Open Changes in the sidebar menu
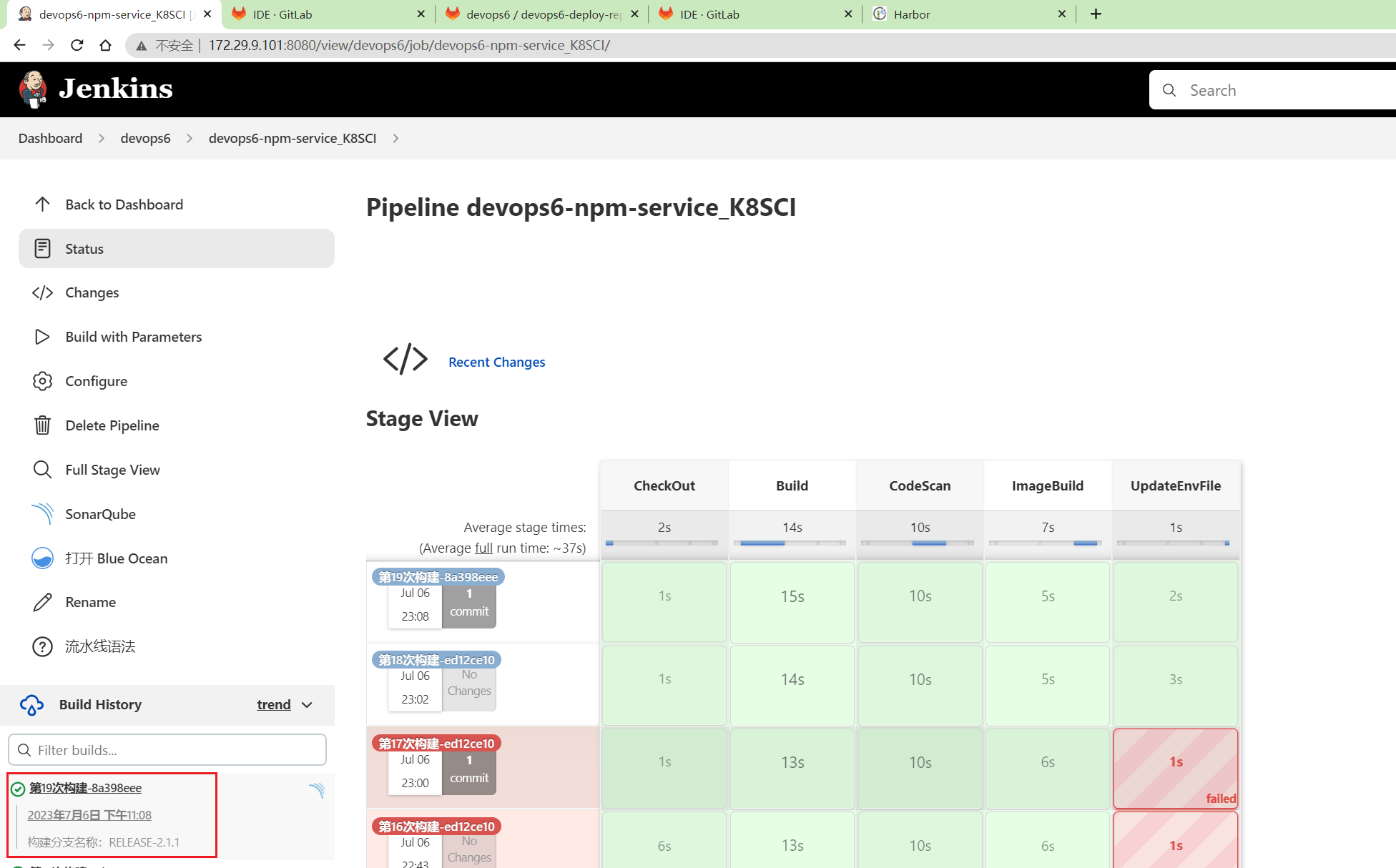 click(x=177, y=293)
